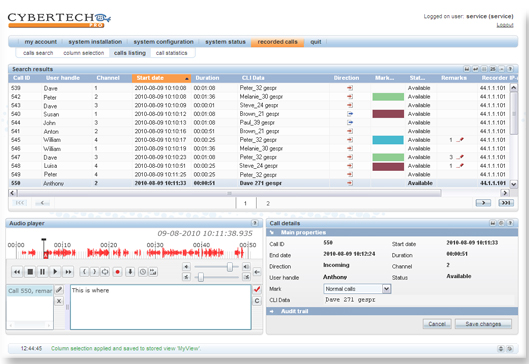The image size is (529, 364).
Task: Toggle the loop playback icon
Action: [x=105, y=272]
